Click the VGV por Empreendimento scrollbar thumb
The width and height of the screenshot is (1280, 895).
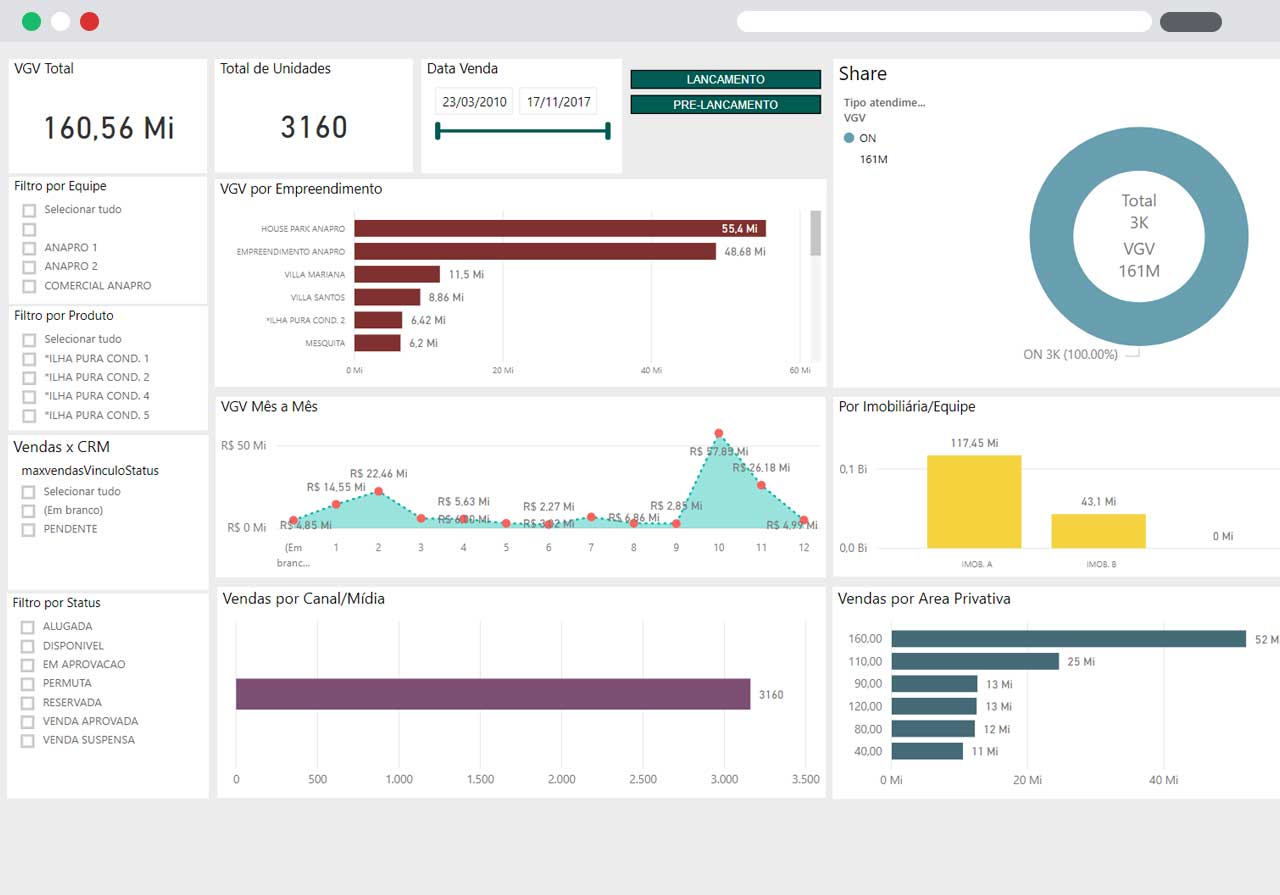tap(815, 233)
